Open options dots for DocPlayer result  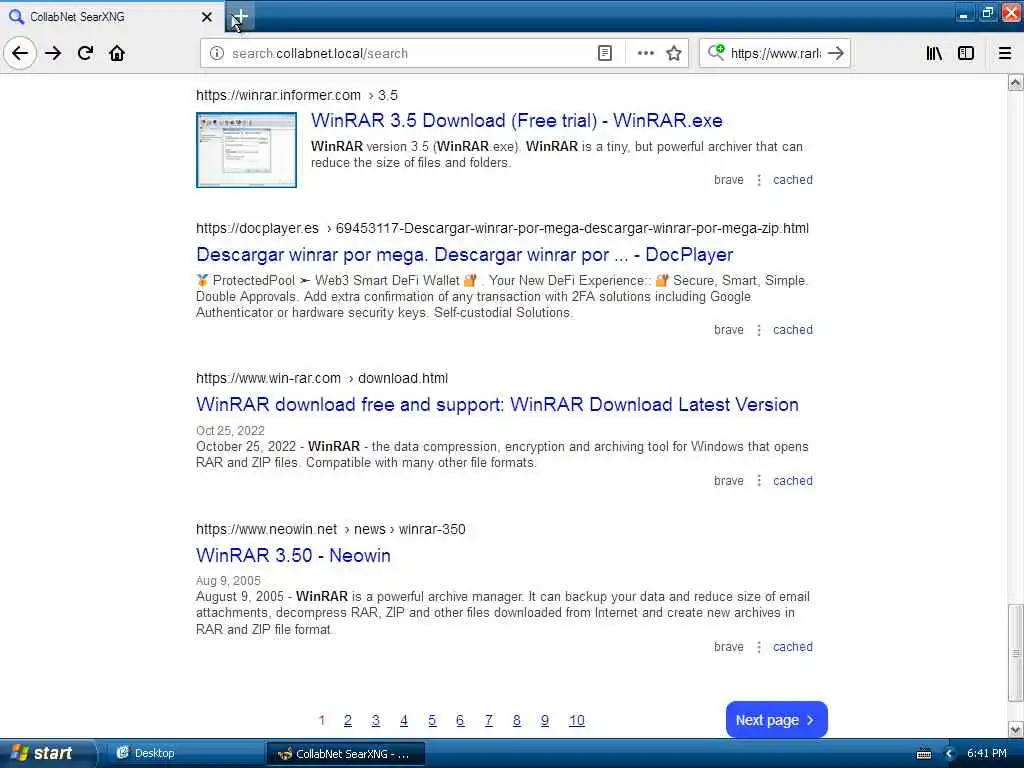(x=759, y=330)
